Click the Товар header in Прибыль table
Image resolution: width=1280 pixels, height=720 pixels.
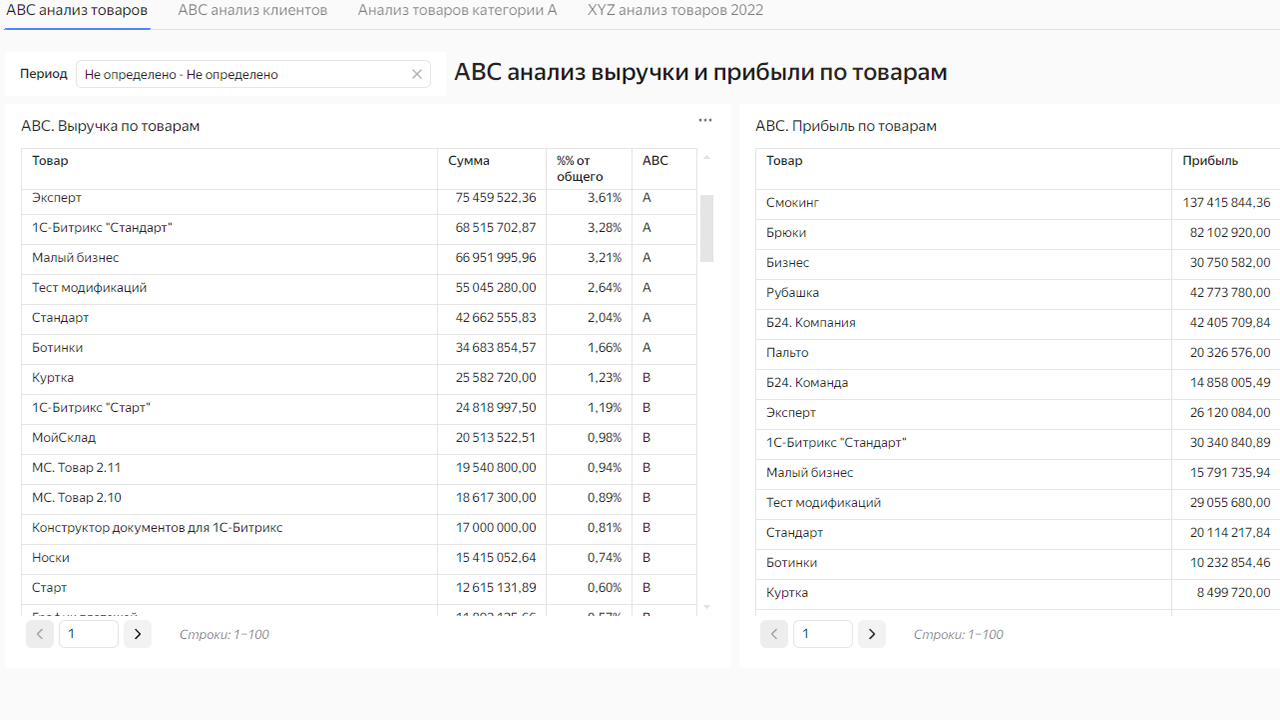[x=785, y=161]
